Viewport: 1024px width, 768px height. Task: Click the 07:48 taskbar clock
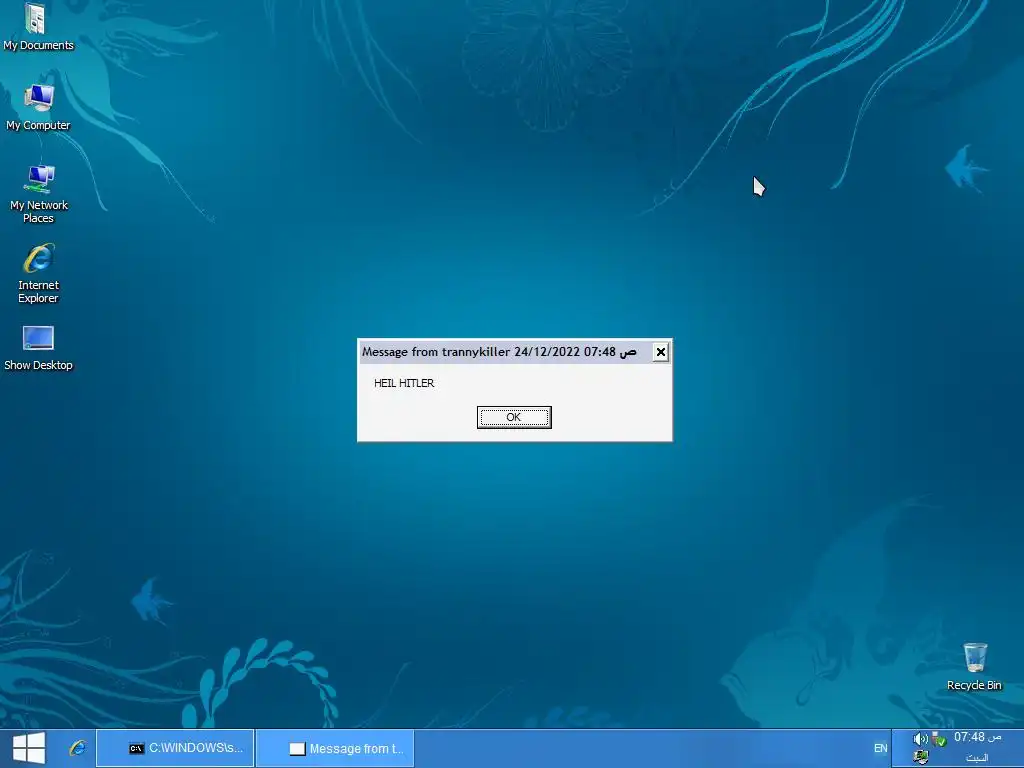tap(977, 737)
